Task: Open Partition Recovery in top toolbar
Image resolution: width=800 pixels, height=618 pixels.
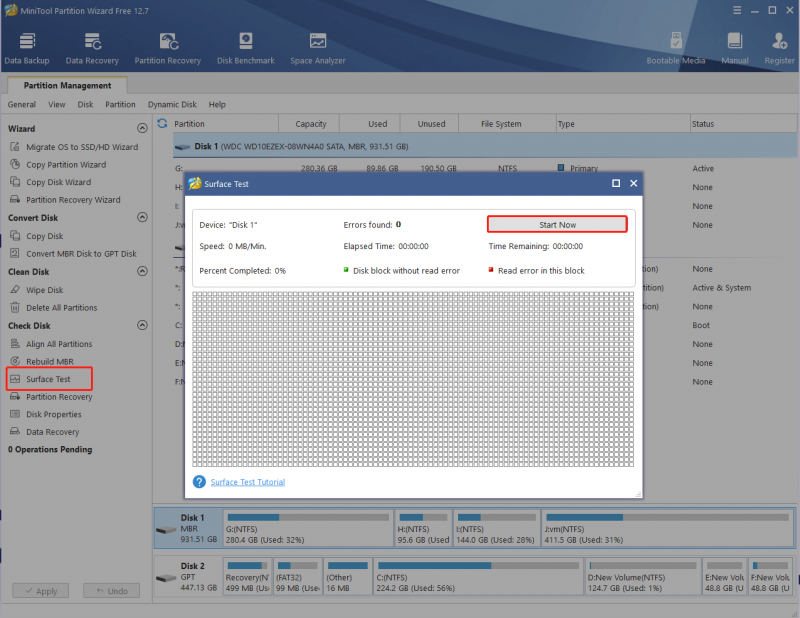Action: tap(168, 48)
